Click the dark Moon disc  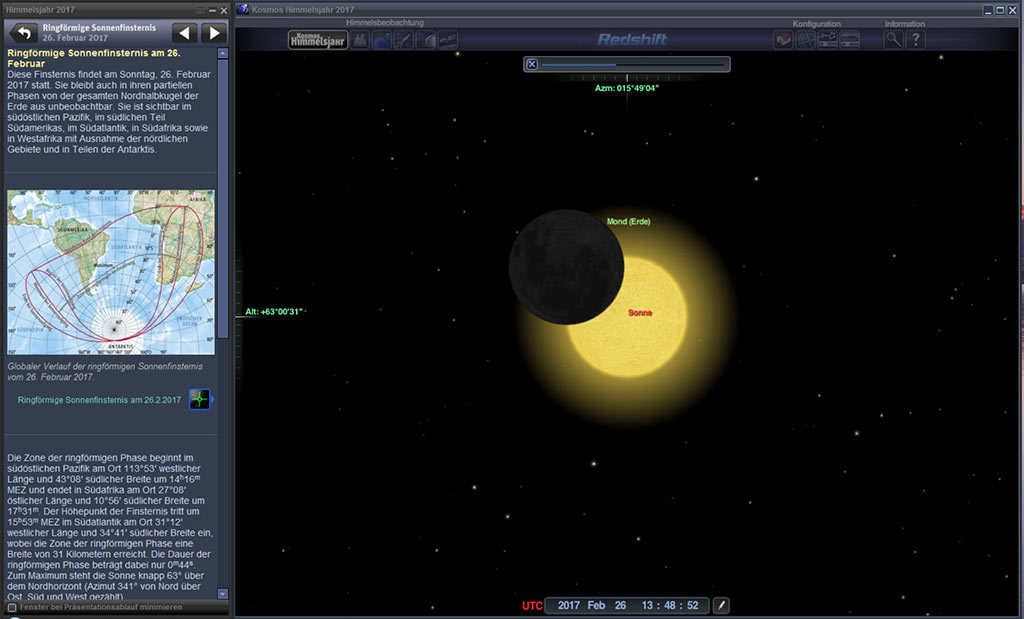point(566,266)
